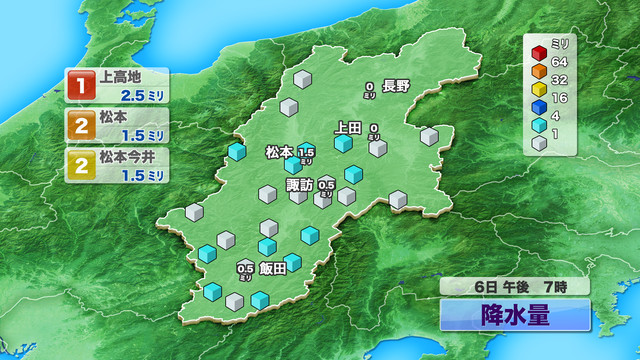
Task: Click the orange 32 millimeter legend cube
Action: [x=539, y=71]
